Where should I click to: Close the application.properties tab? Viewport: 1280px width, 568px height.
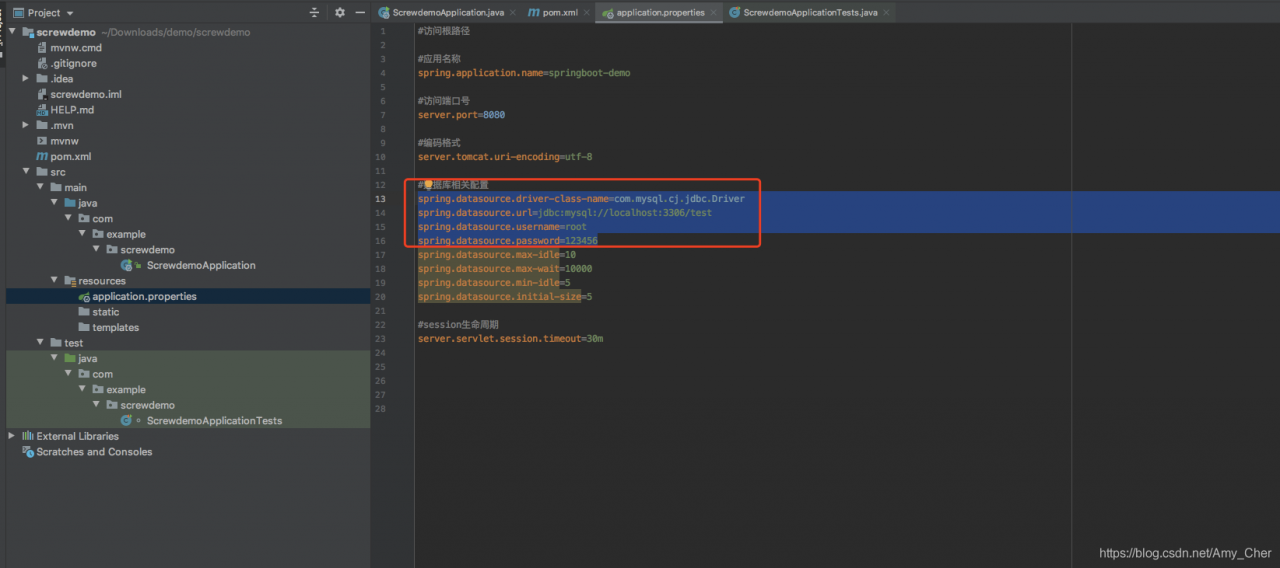[714, 13]
